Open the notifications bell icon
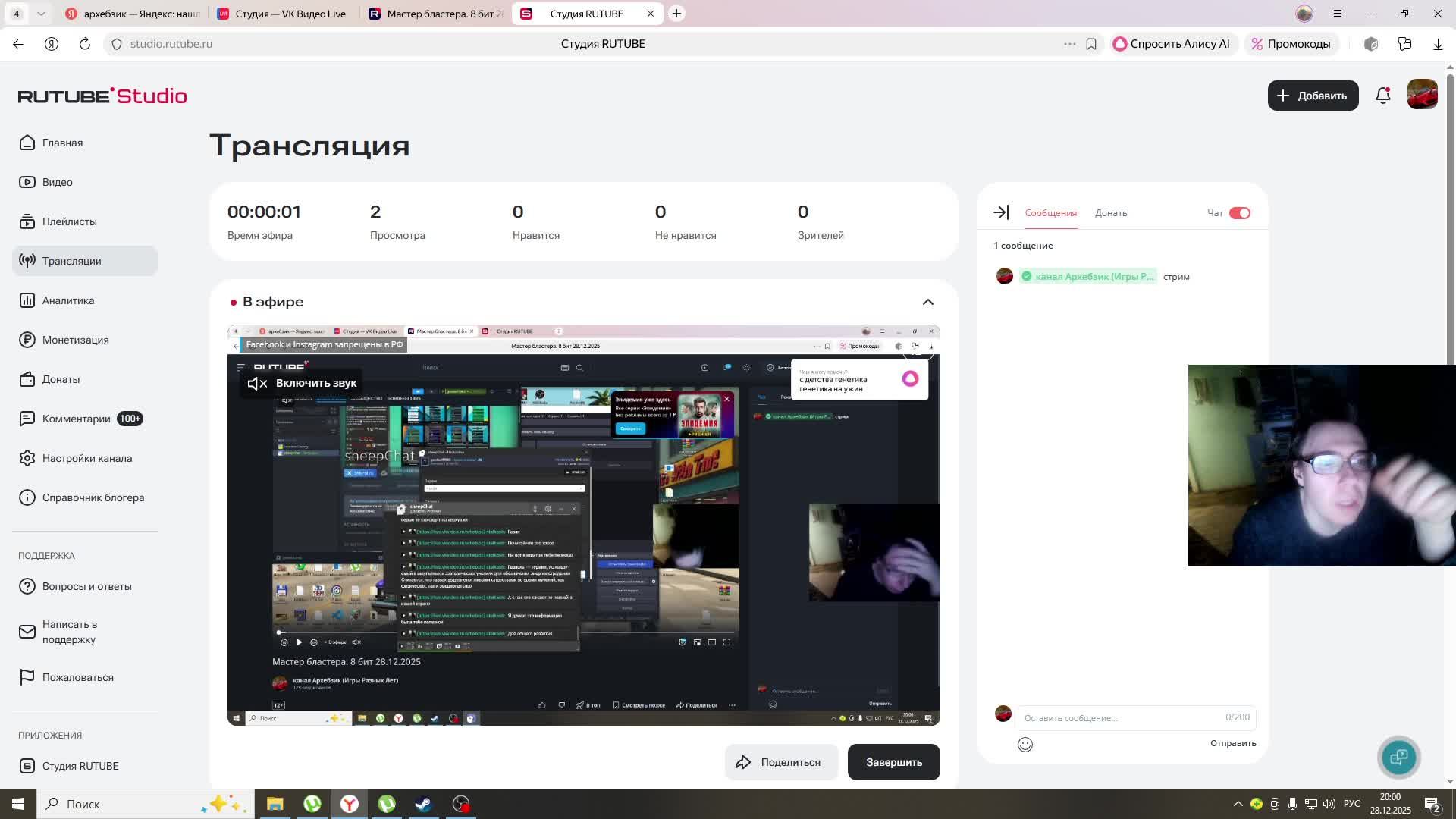The image size is (1456, 819). (1382, 96)
